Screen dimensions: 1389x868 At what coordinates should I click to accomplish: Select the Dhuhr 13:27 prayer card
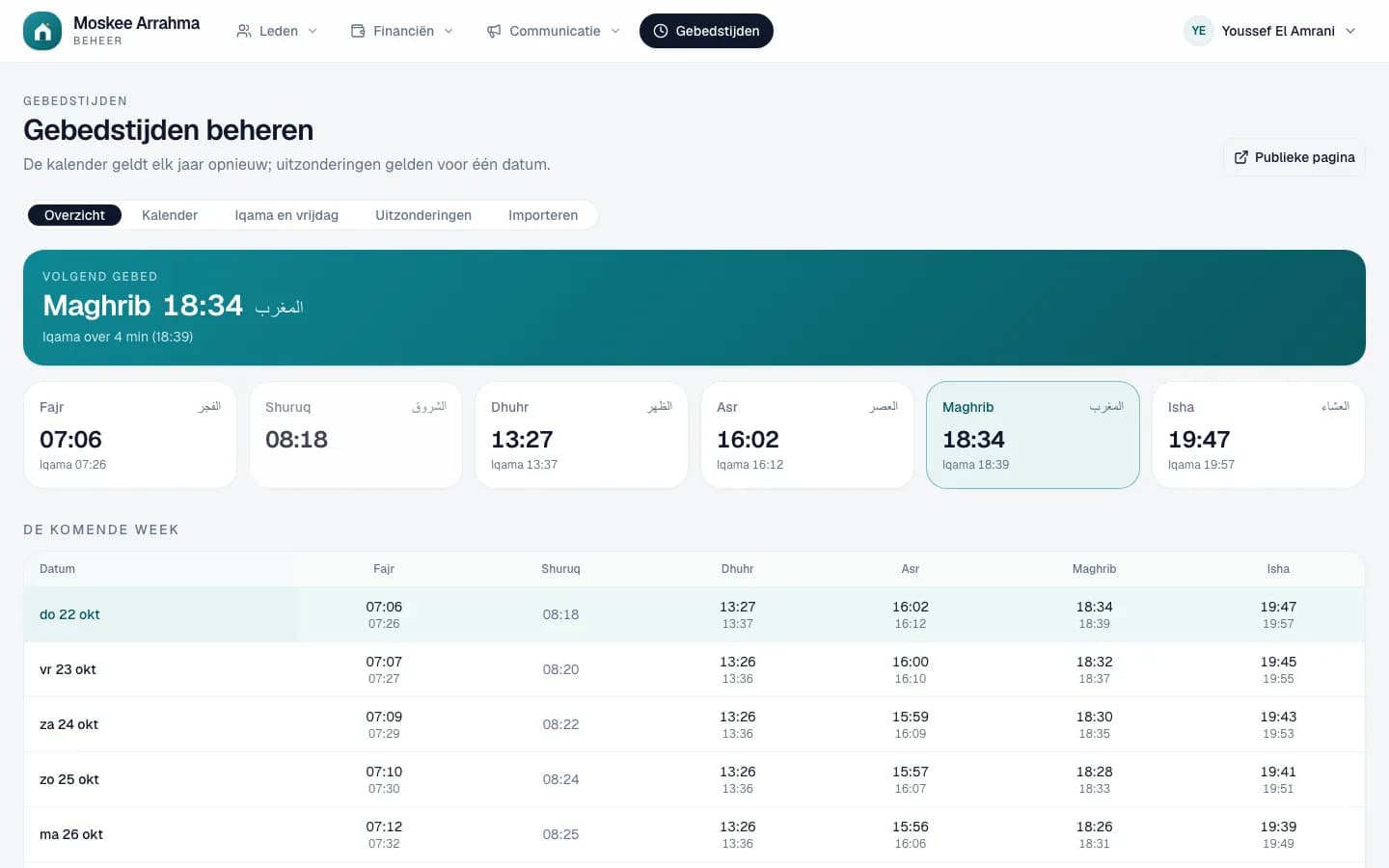click(582, 435)
